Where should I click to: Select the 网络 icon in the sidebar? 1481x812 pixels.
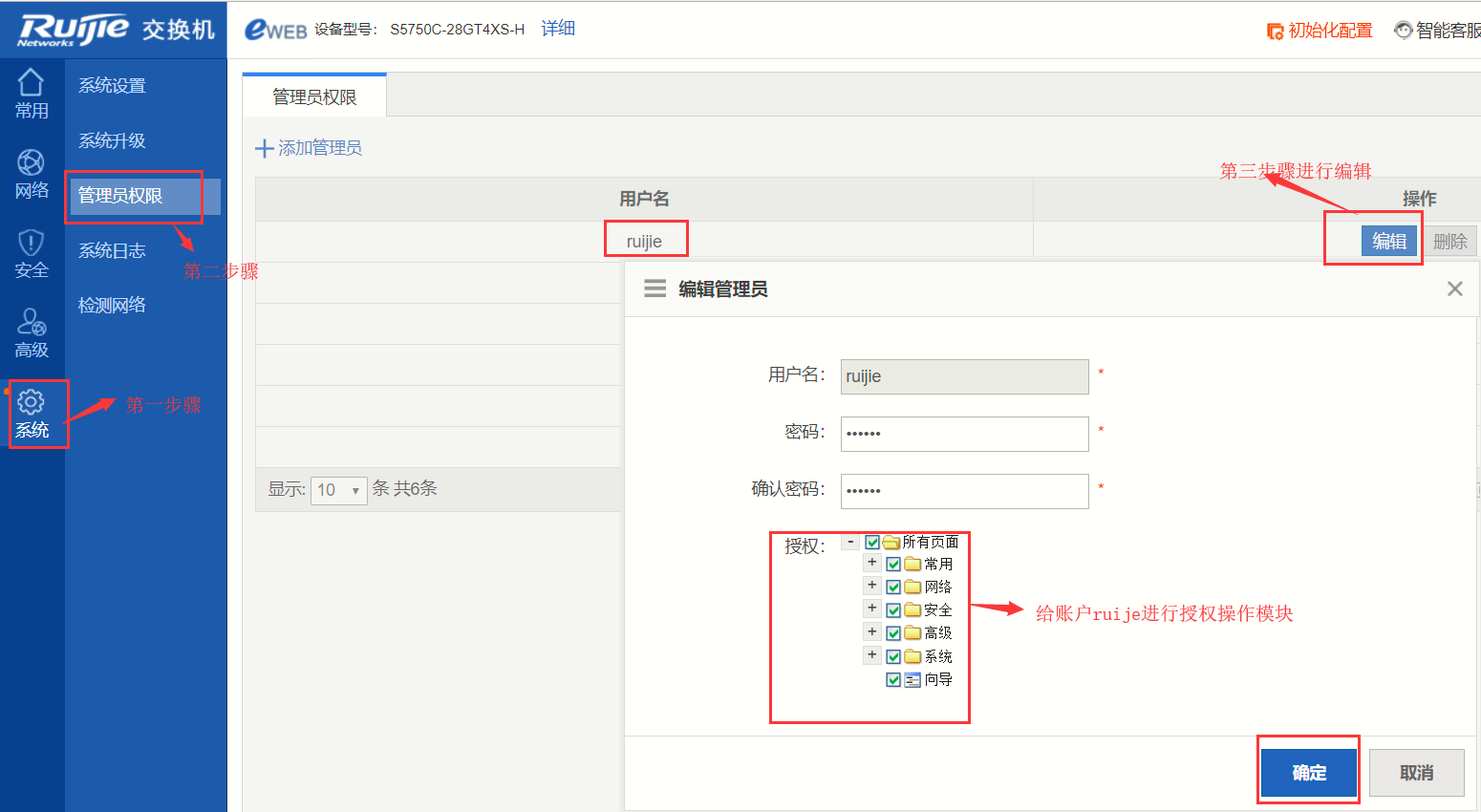tap(32, 174)
